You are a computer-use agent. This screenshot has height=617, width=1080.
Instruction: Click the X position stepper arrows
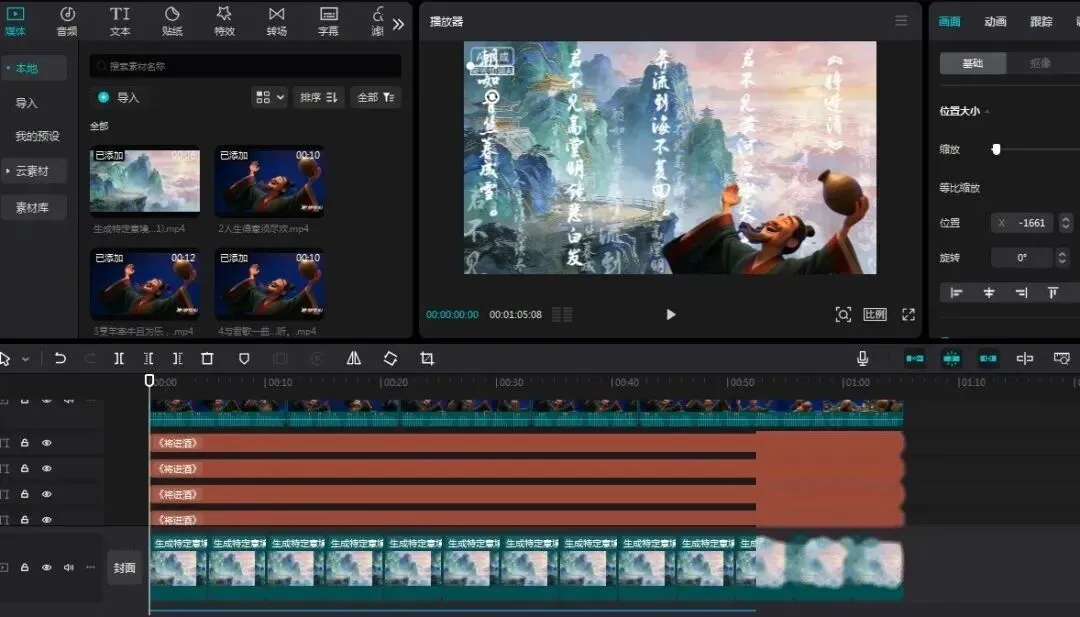coord(1066,222)
